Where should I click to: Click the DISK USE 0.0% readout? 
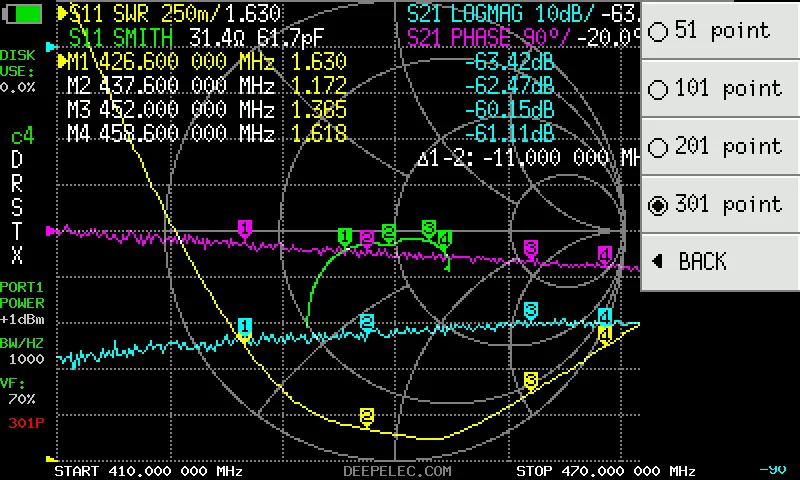click(18, 71)
